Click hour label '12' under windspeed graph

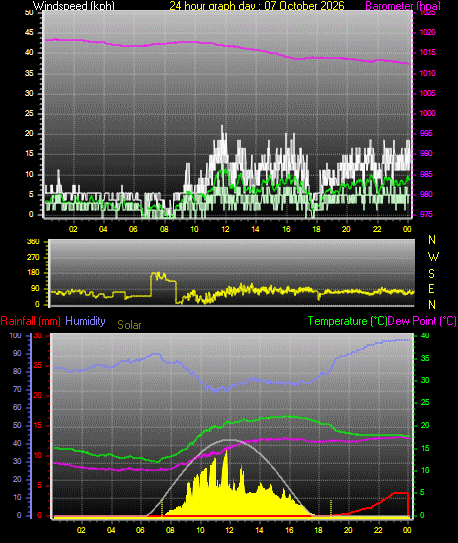click(x=225, y=229)
